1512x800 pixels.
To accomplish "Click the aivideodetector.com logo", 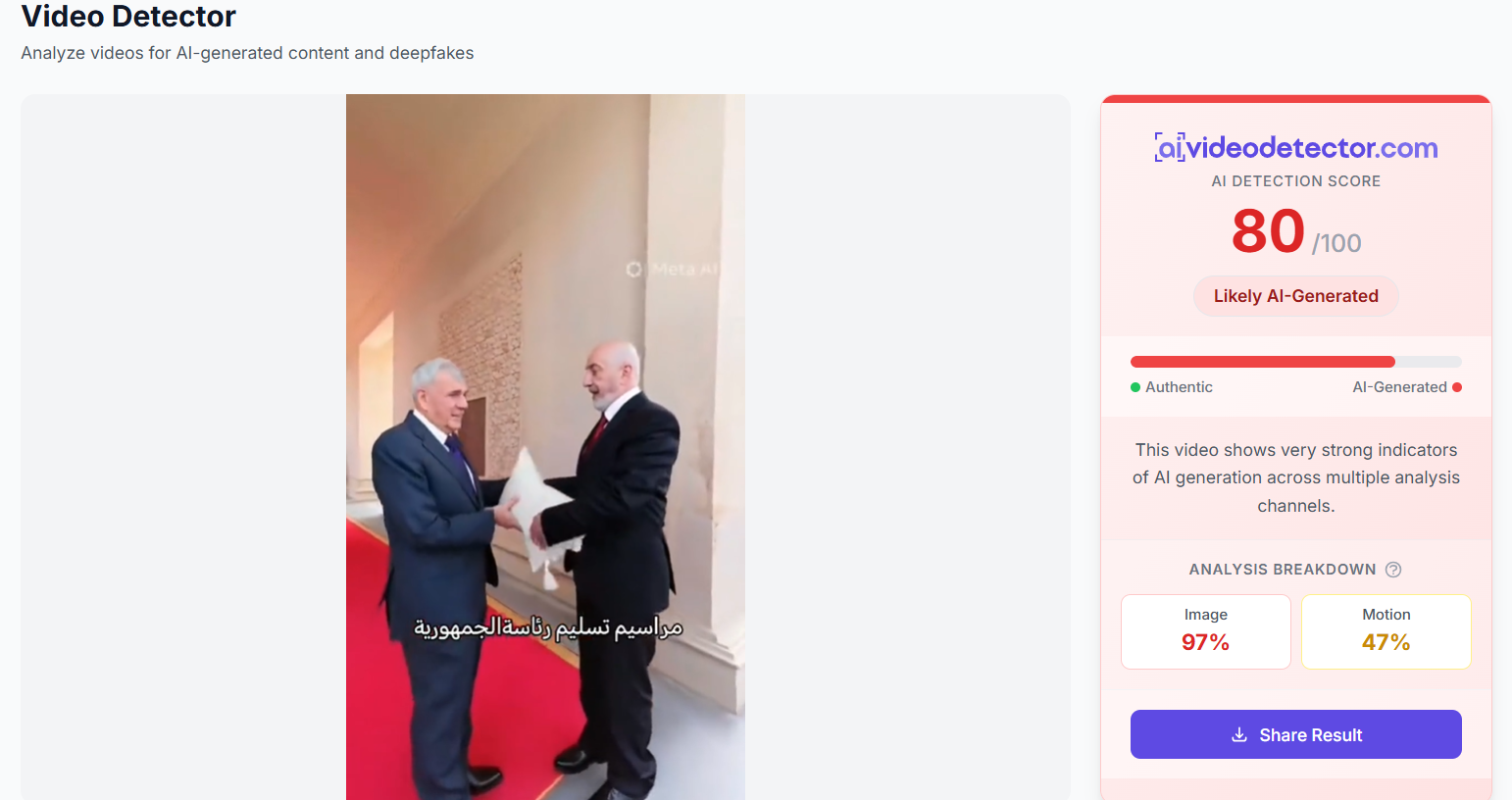I will tap(1296, 148).
